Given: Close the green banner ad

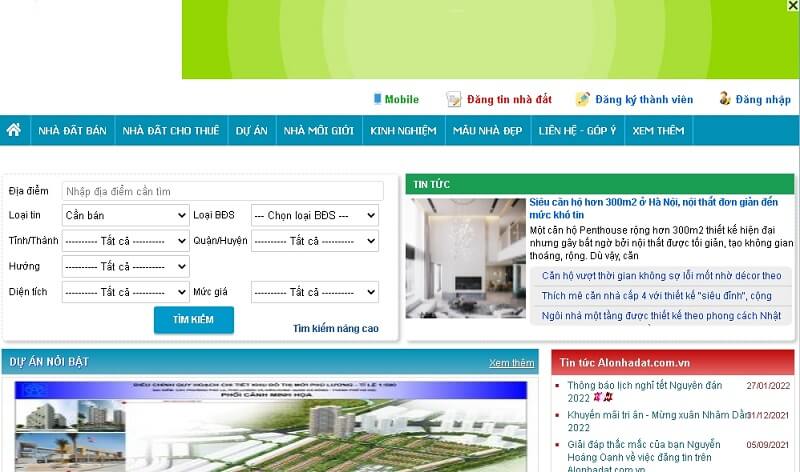Looking at the screenshot, I should point(793,6).
